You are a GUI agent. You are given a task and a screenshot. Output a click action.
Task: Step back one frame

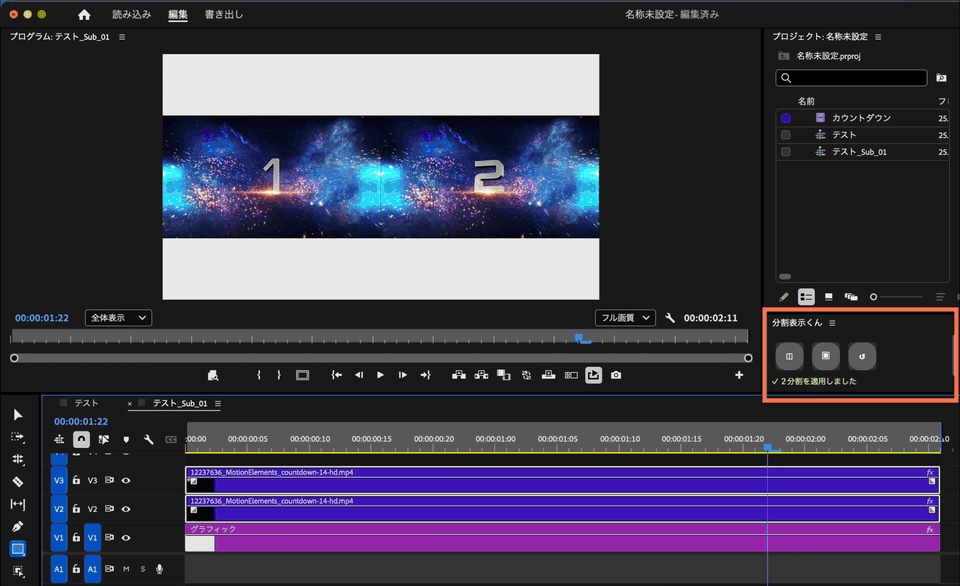pyautogui.click(x=359, y=375)
